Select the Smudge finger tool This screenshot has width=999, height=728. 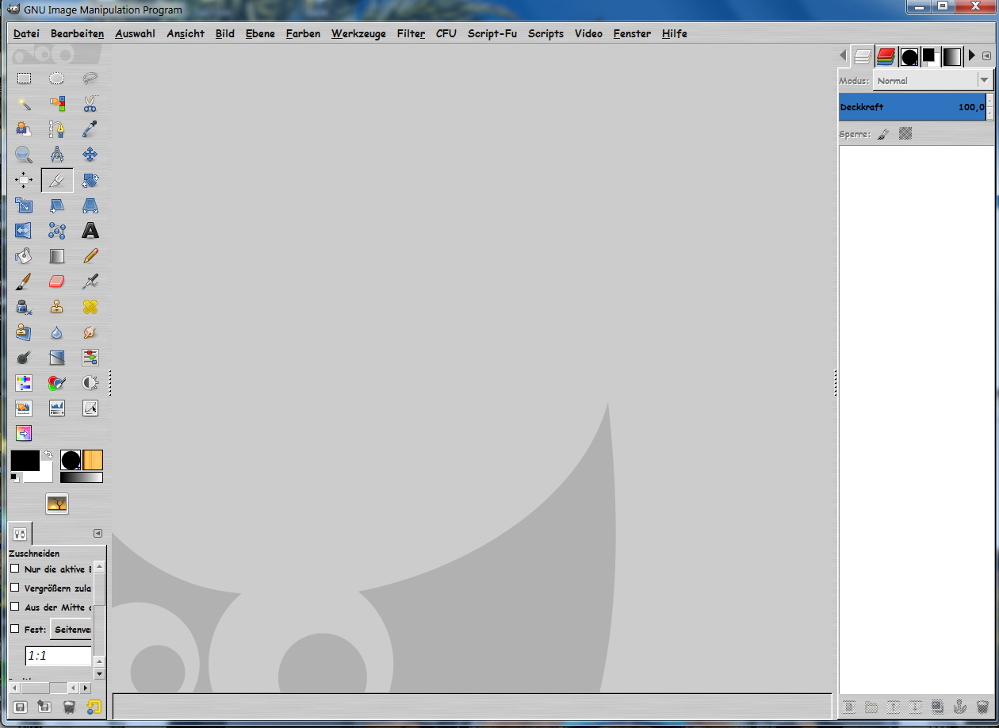[90, 332]
